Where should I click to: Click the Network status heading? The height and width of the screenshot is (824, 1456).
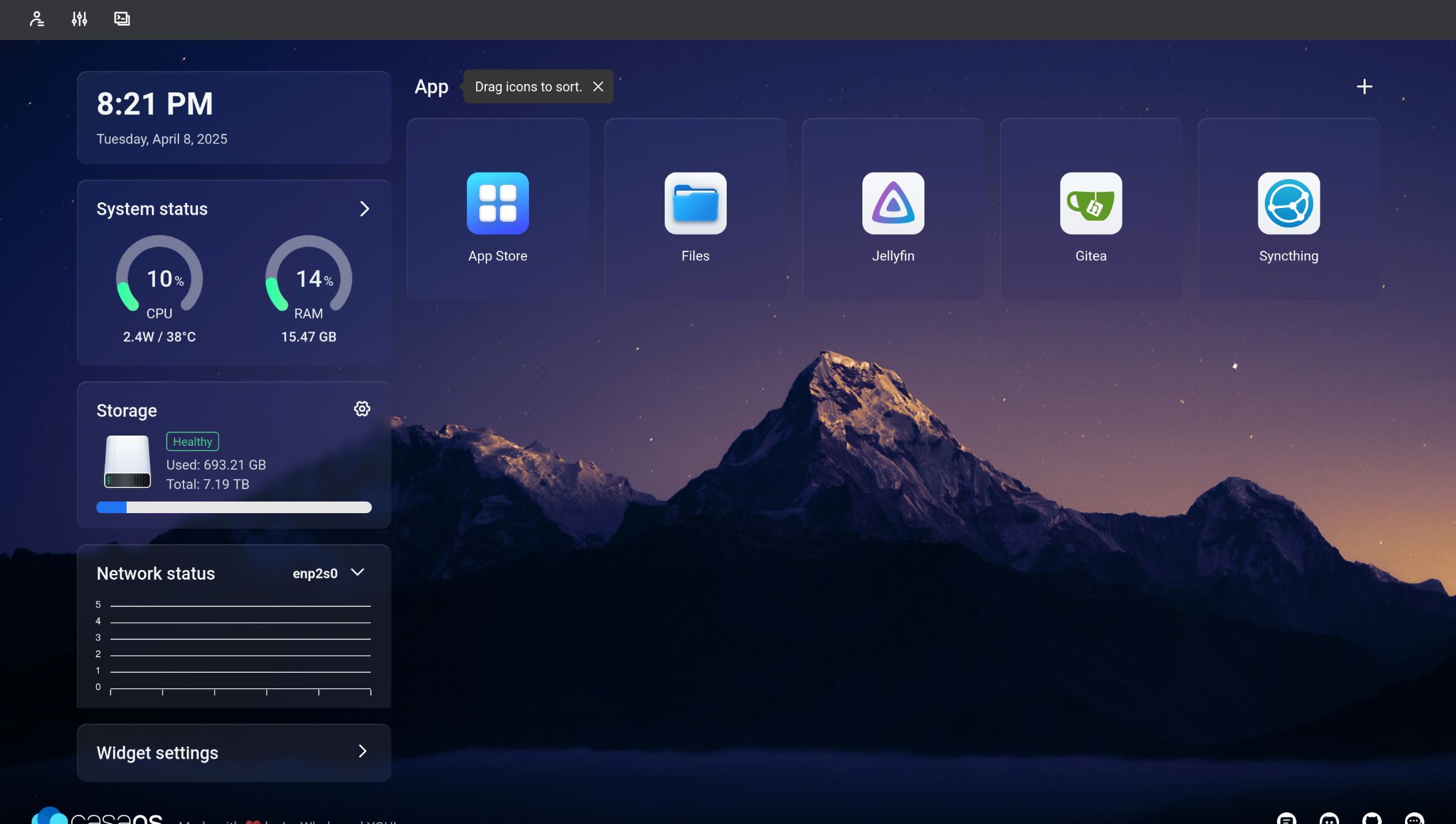tap(156, 573)
